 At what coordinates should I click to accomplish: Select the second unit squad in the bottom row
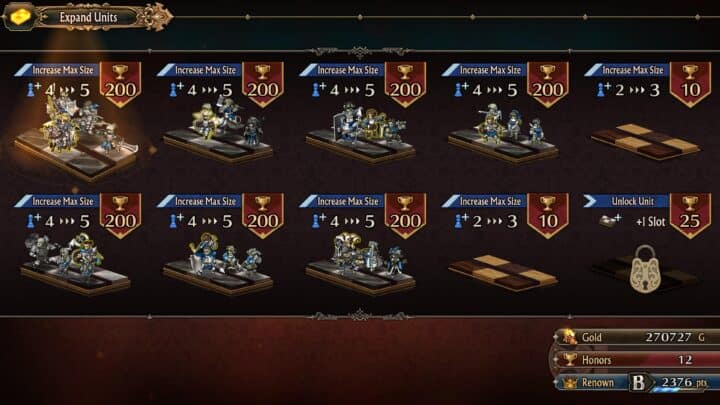[219, 263]
